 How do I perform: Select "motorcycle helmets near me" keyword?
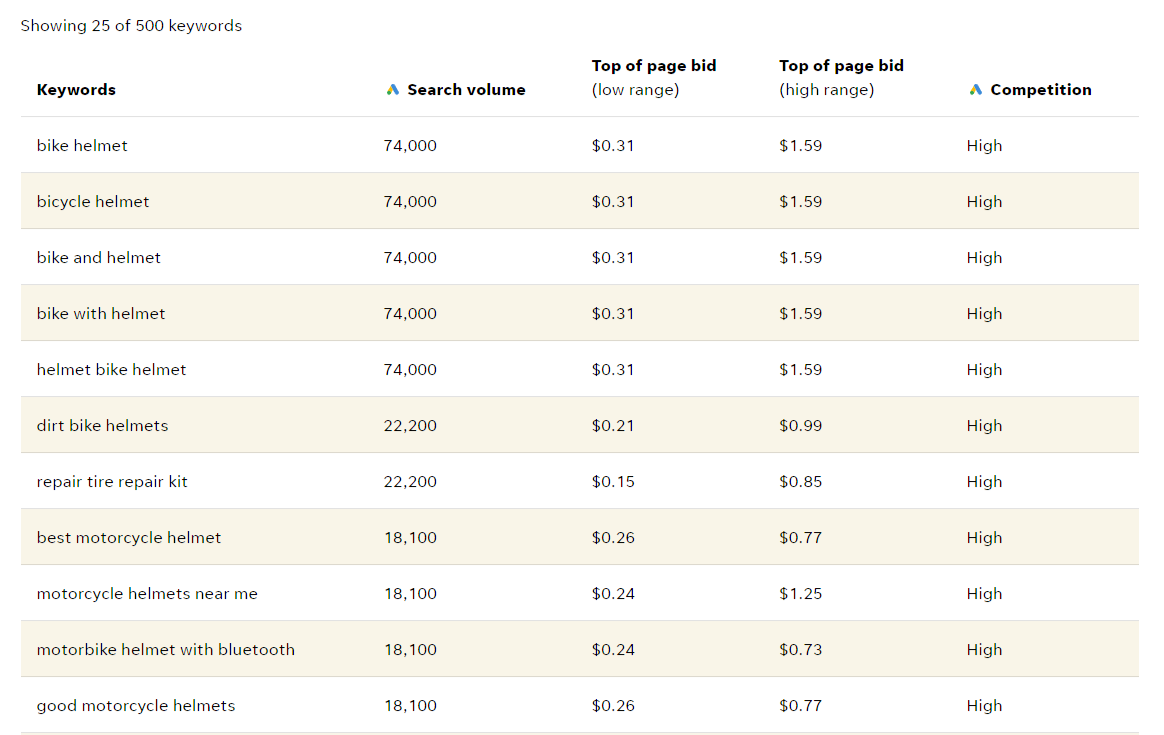(x=147, y=594)
